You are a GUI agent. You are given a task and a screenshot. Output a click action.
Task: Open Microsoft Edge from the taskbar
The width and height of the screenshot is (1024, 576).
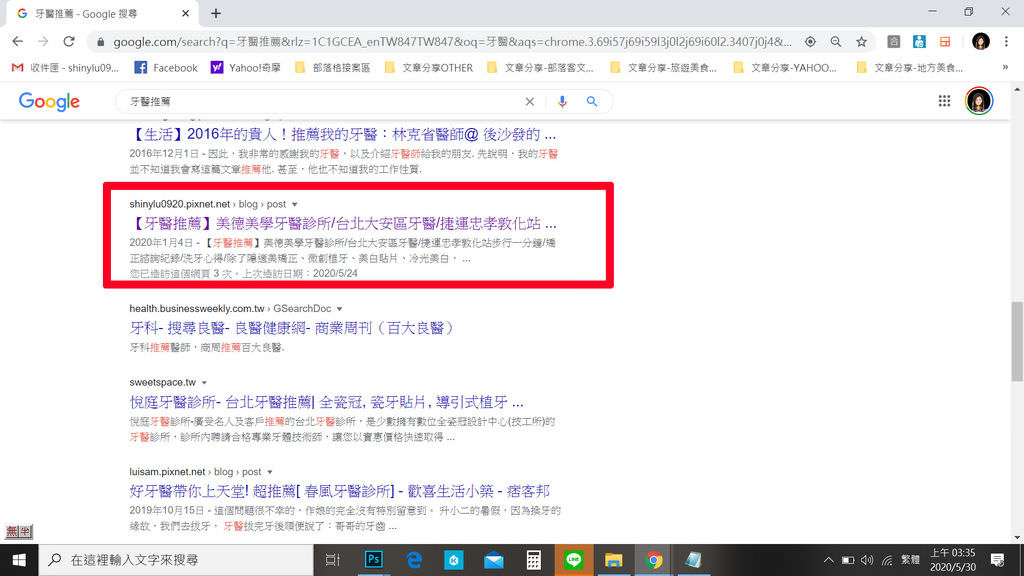[413, 560]
